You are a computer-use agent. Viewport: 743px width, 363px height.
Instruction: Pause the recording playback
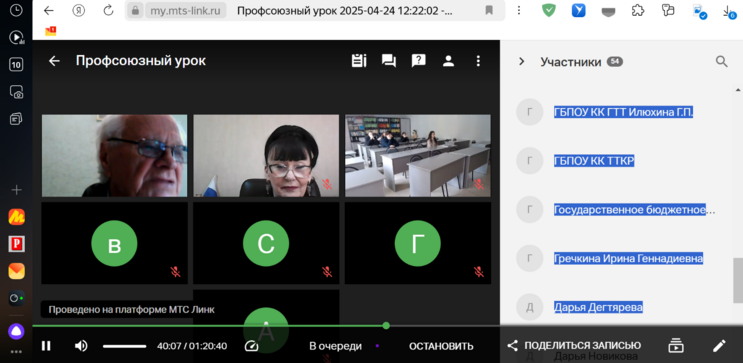[46, 346]
